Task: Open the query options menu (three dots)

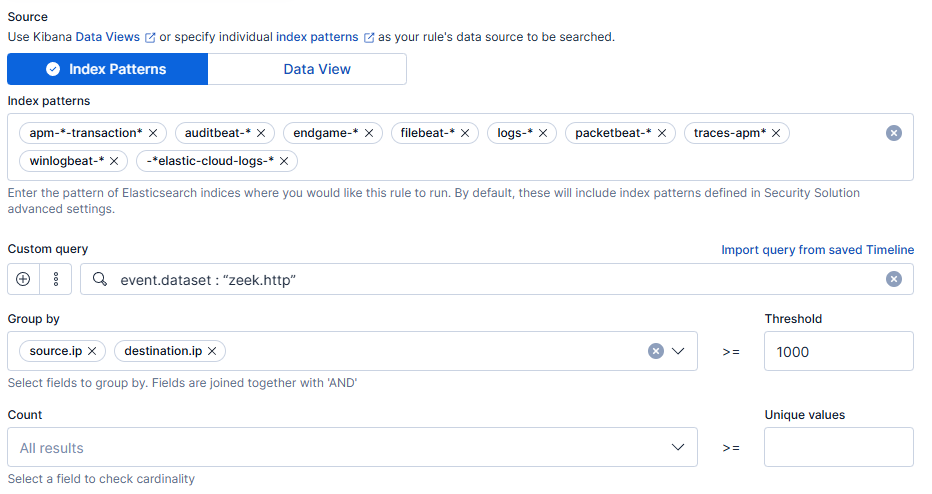Action: point(55,279)
